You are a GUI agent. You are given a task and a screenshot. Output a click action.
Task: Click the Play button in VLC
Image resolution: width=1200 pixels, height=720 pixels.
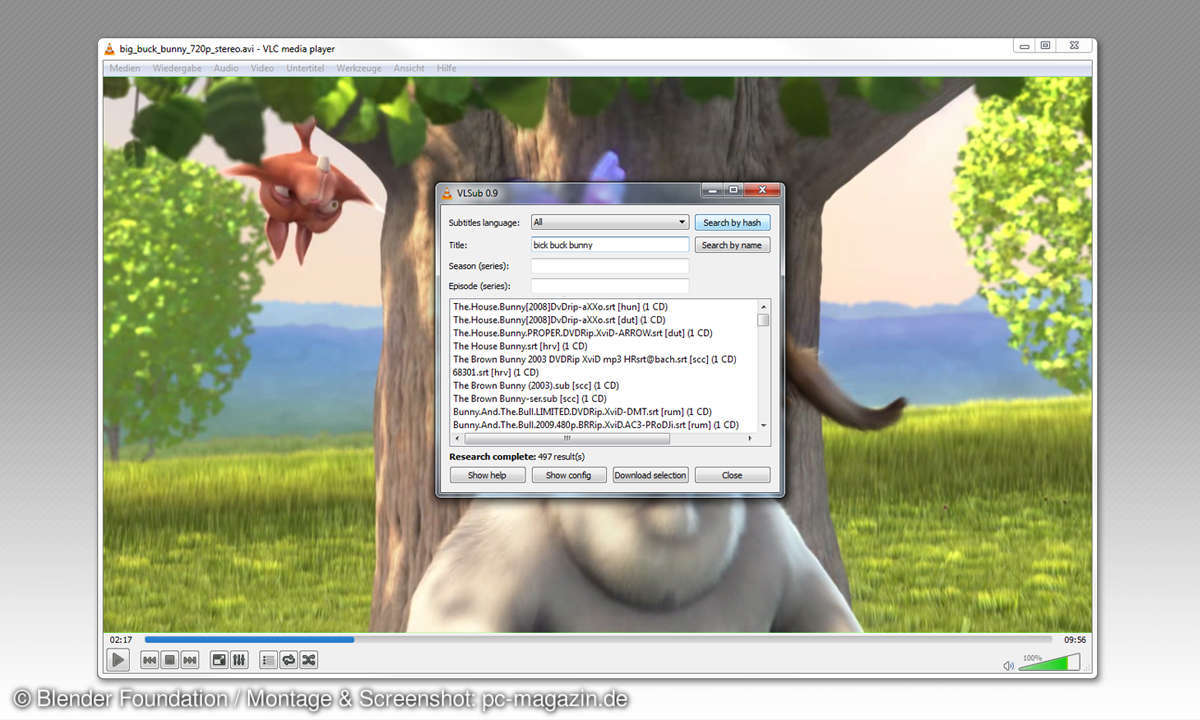tap(118, 660)
